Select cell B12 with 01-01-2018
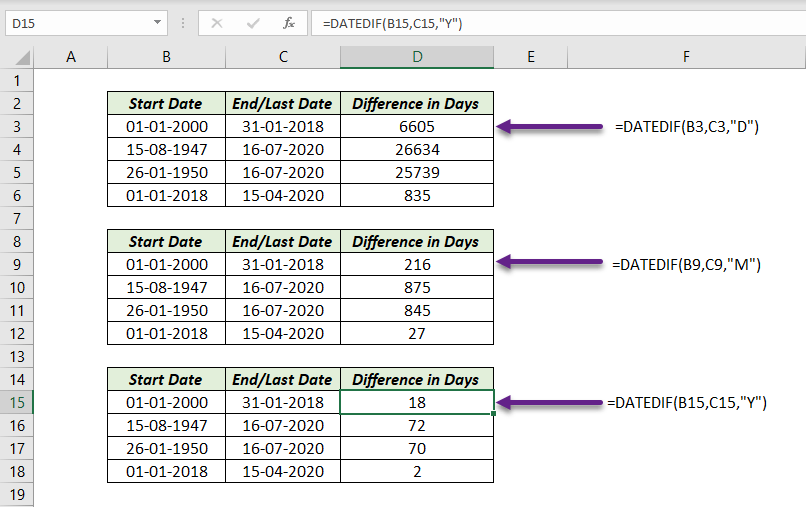 coord(167,333)
